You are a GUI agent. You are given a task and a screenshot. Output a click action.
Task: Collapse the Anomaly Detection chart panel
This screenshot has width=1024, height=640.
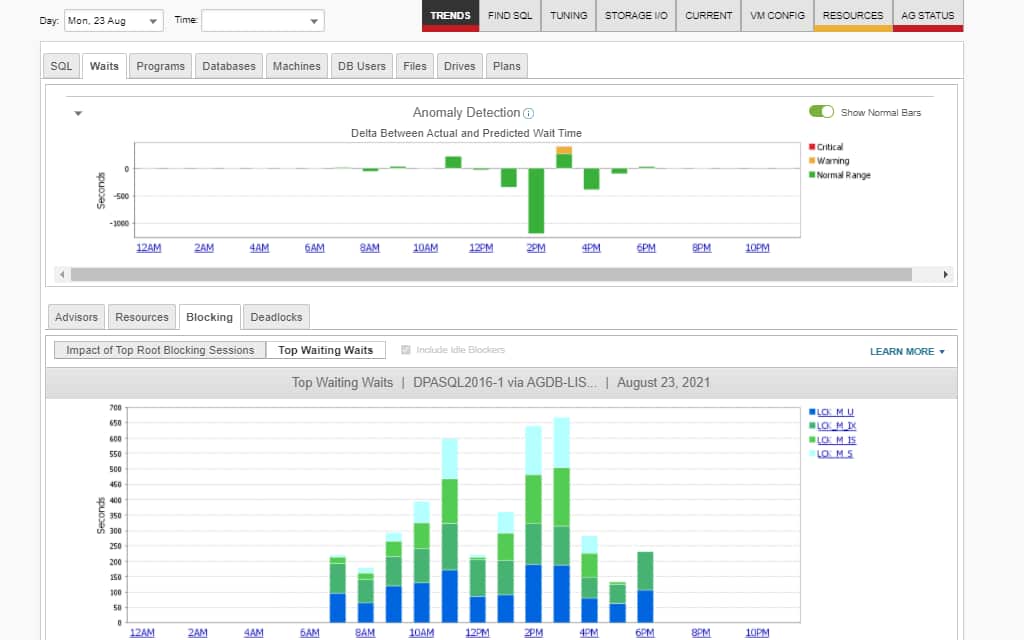(78, 113)
